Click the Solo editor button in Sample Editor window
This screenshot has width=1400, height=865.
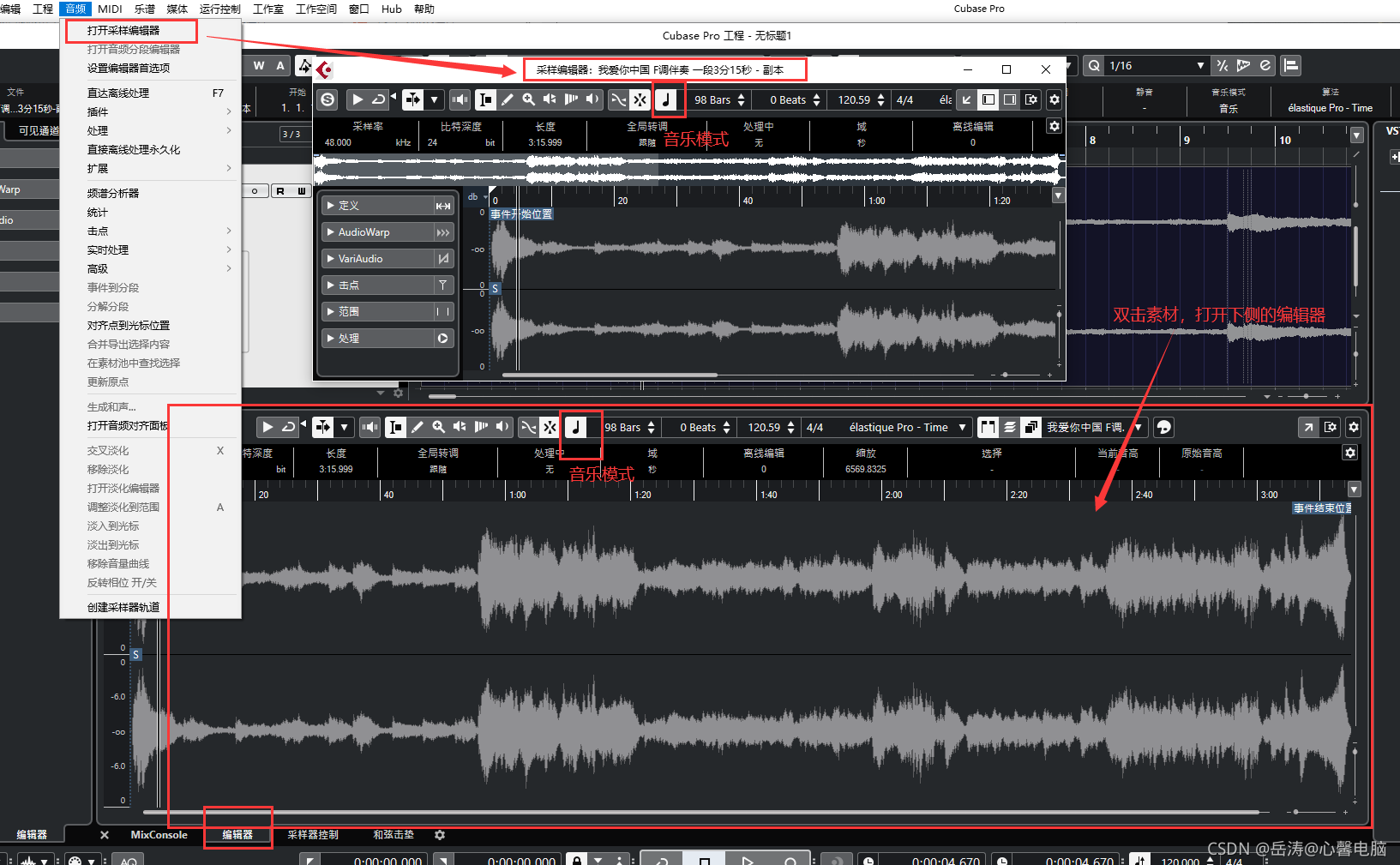(327, 99)
